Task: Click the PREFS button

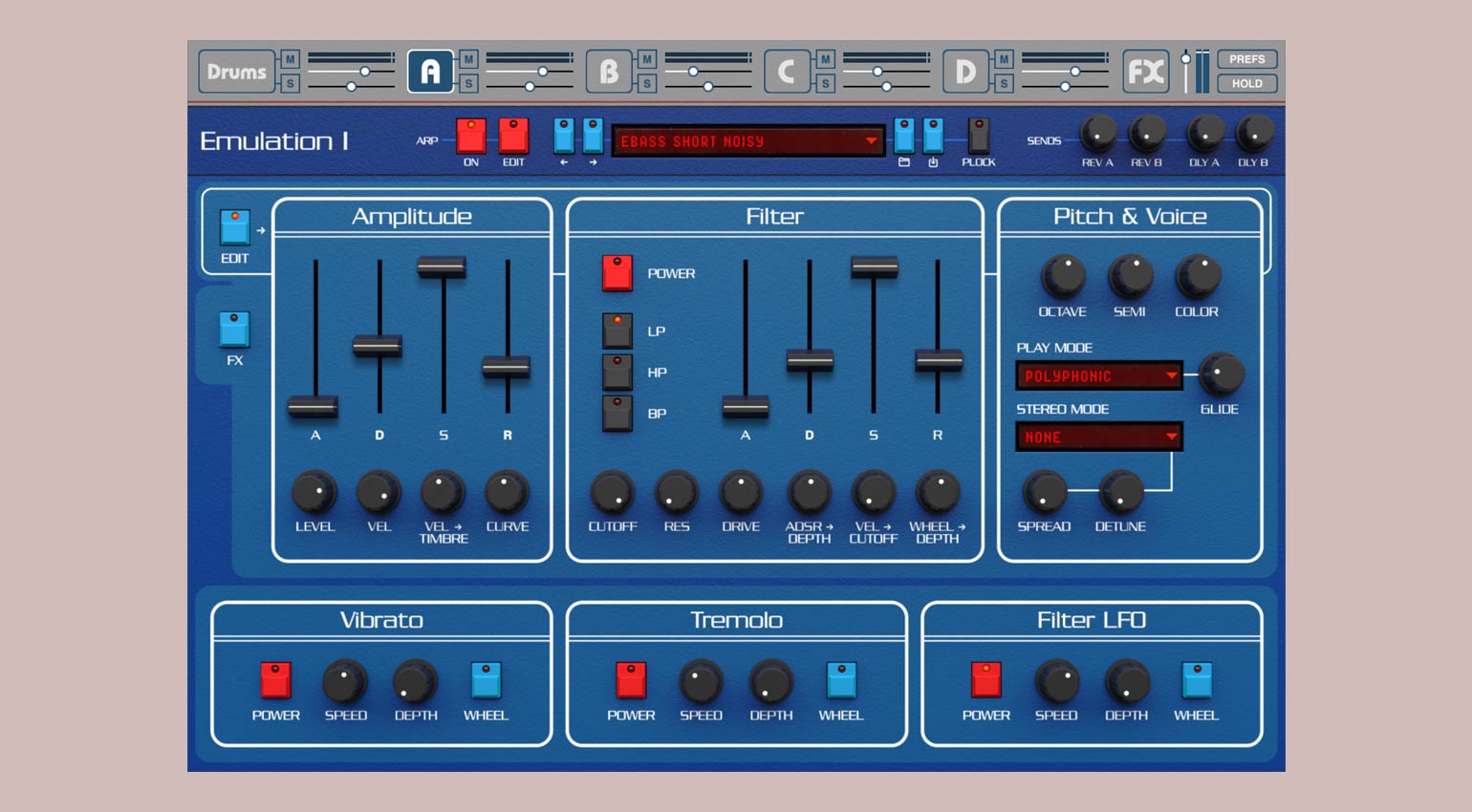Action: click(x=1246, y=59)
